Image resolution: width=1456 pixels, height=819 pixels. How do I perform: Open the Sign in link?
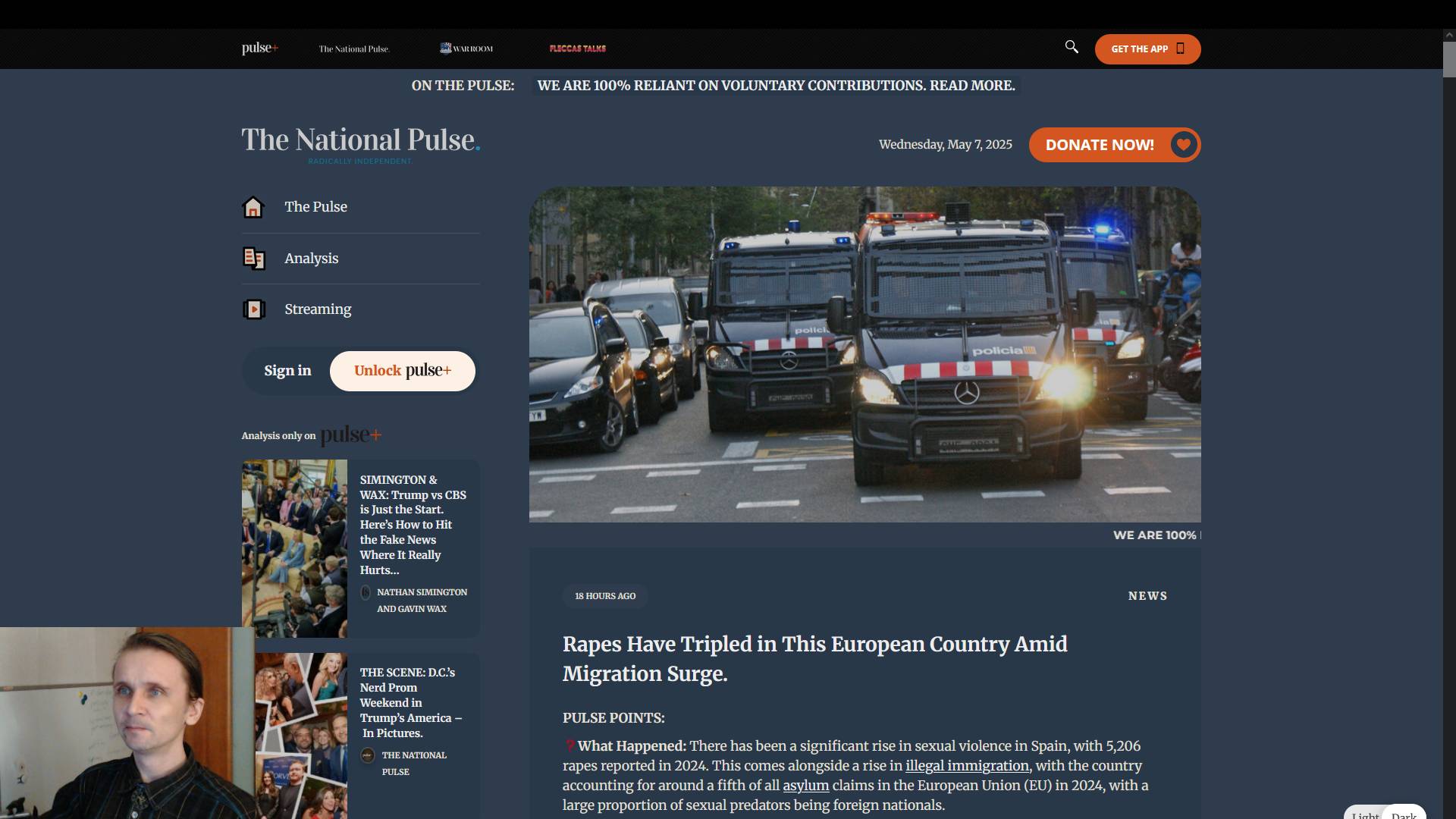(x=287, y=371)
